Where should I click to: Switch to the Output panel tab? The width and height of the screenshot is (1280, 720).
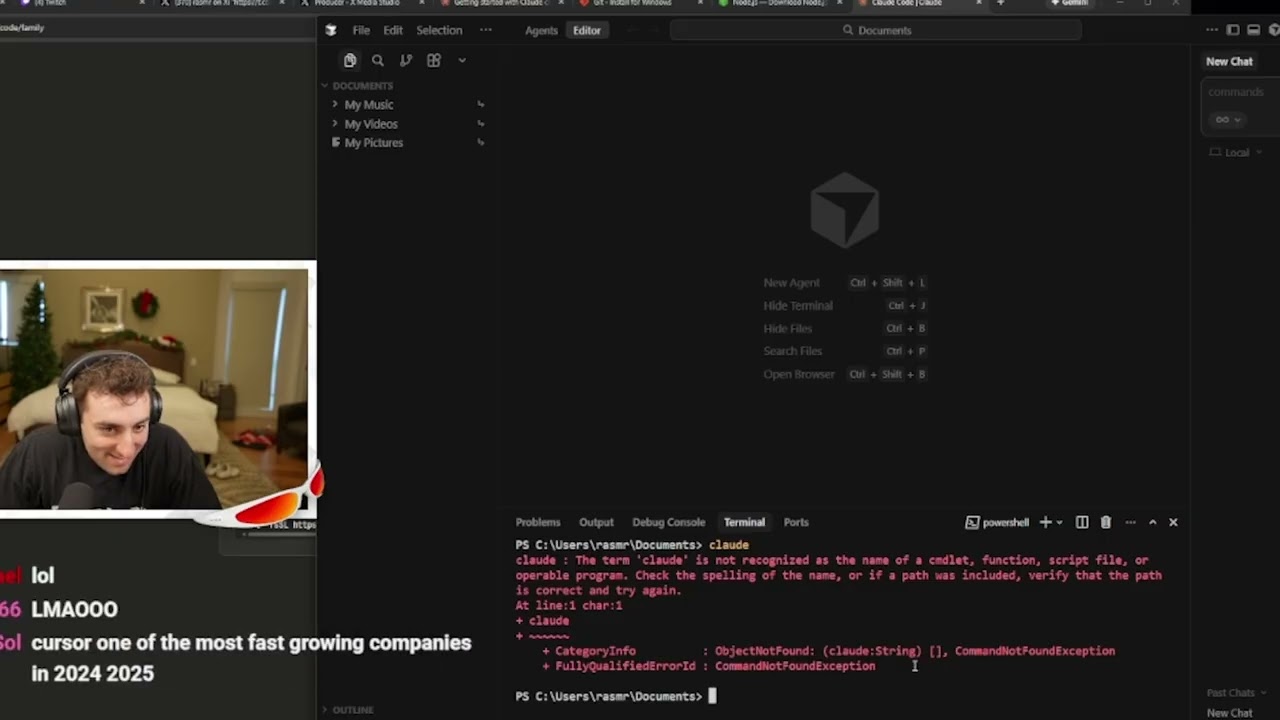click(596, 522)
